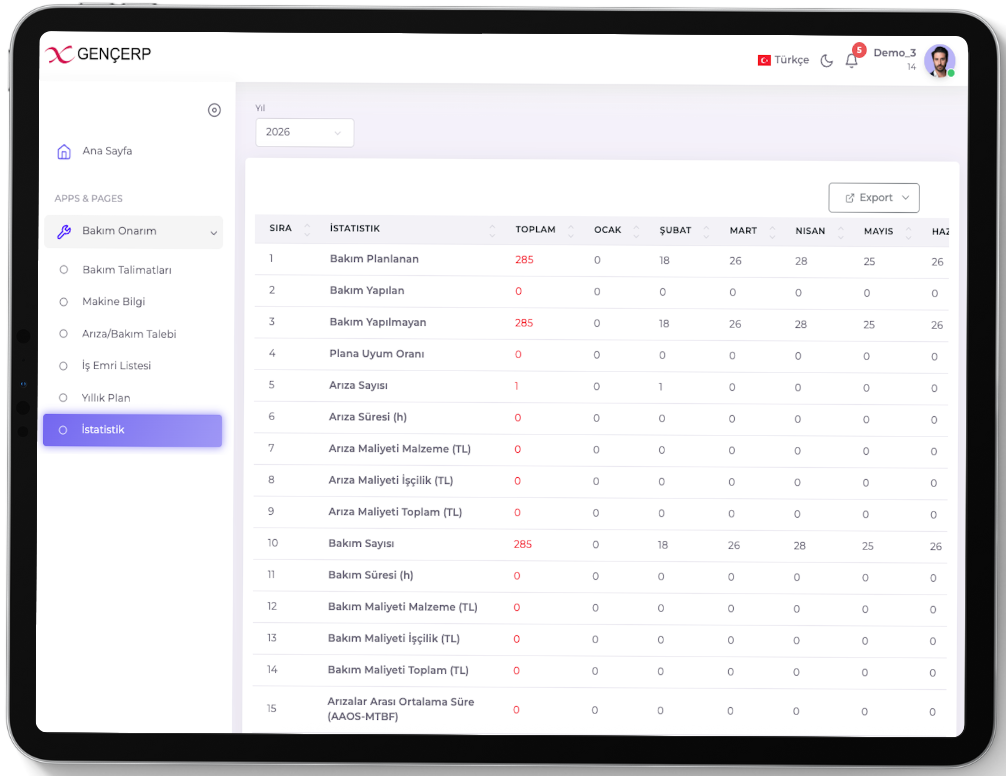Click the GENÇERP logo
The image size is (1006, 776).
[x=98, y=55]
